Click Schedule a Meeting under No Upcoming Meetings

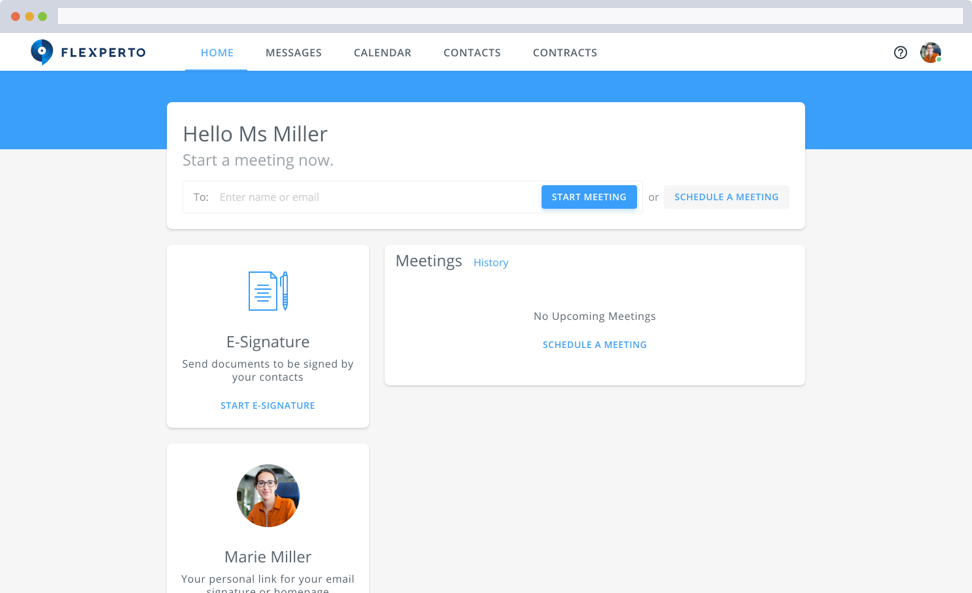594,345
